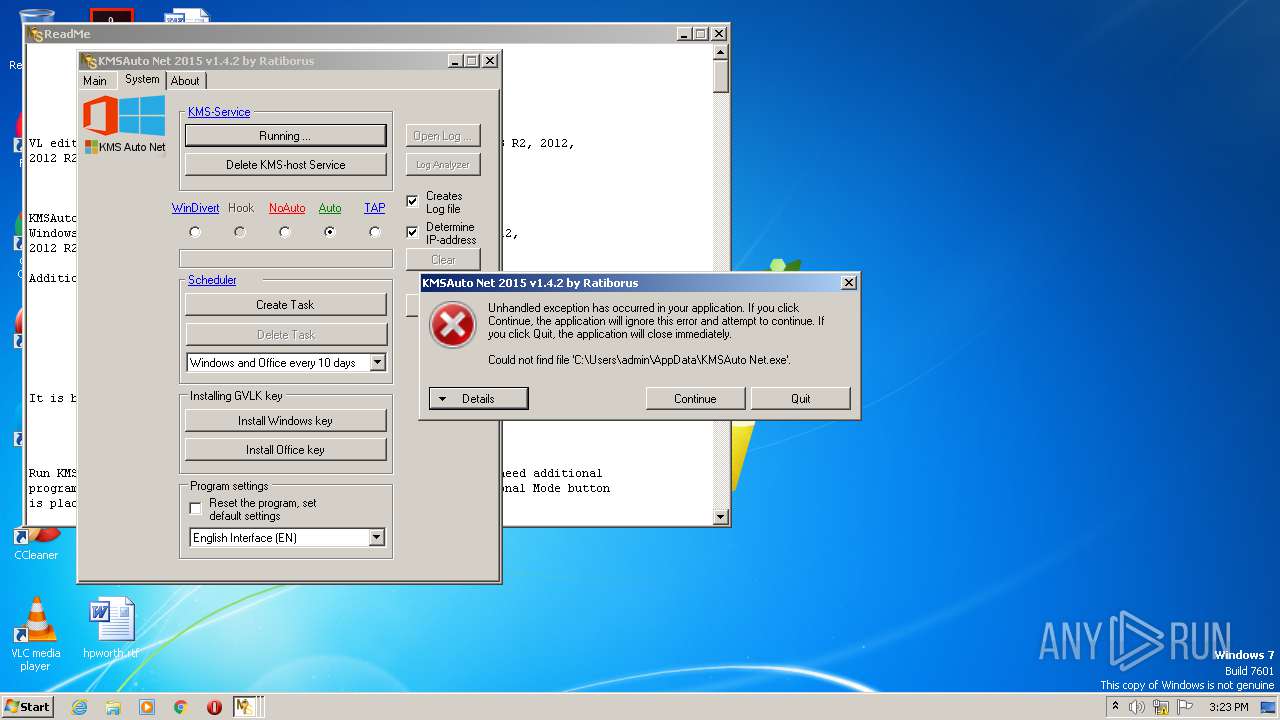The height and width of the screenshot is (720, 1280).
Task: Switch to the About tab
Action: (x=185, y=81)
